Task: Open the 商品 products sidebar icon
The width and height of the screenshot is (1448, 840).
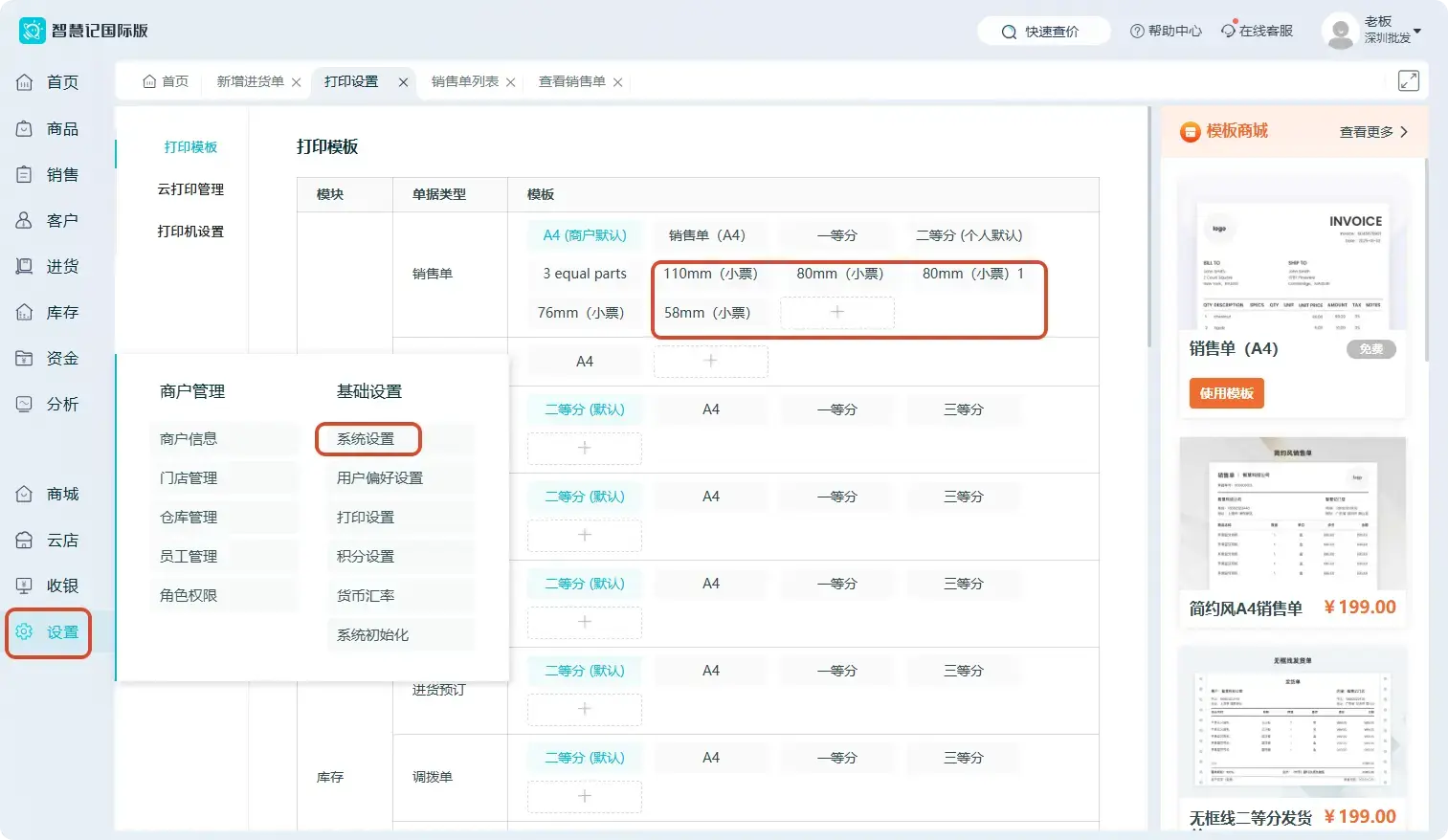Action: [25, 128]
